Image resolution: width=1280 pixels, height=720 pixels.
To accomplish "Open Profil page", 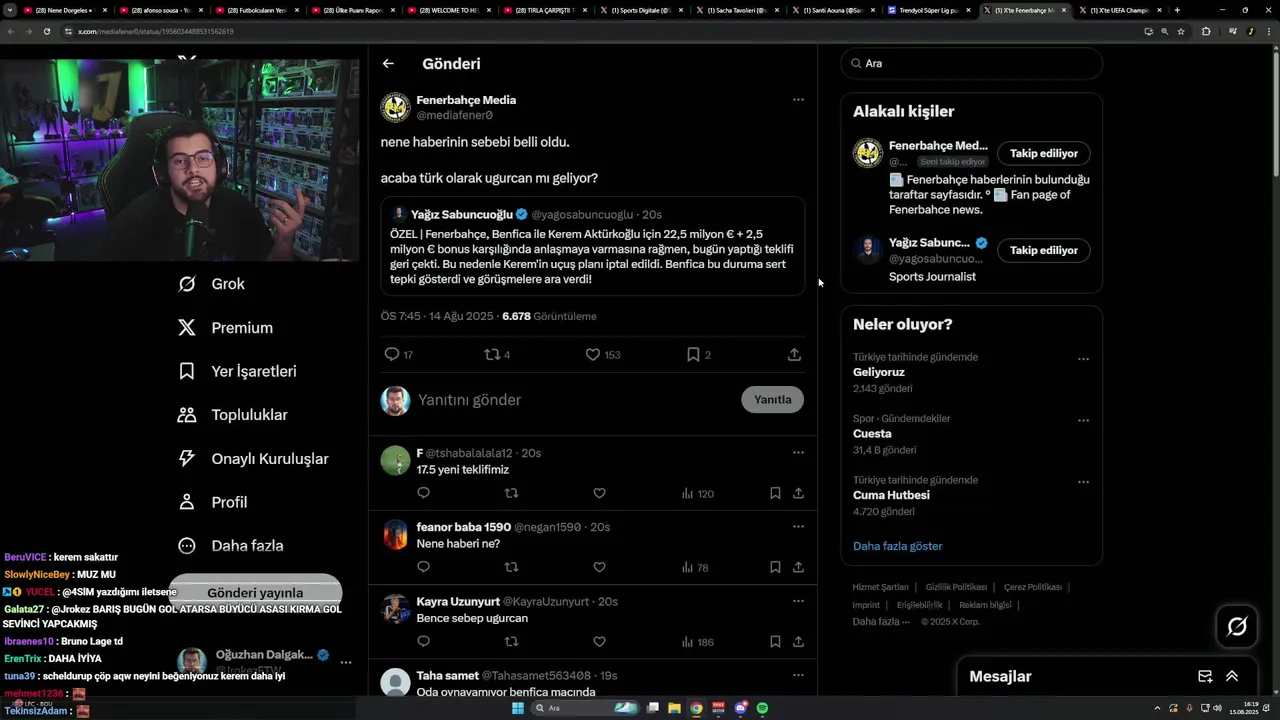I will 212,502.
